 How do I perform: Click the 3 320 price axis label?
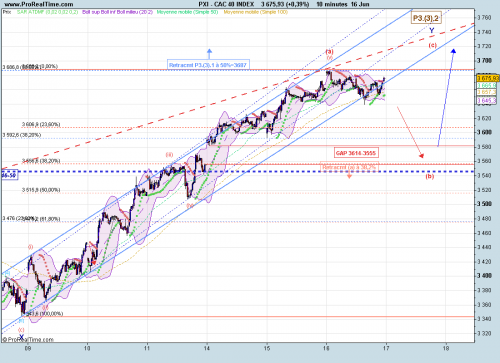pos(484,333)
